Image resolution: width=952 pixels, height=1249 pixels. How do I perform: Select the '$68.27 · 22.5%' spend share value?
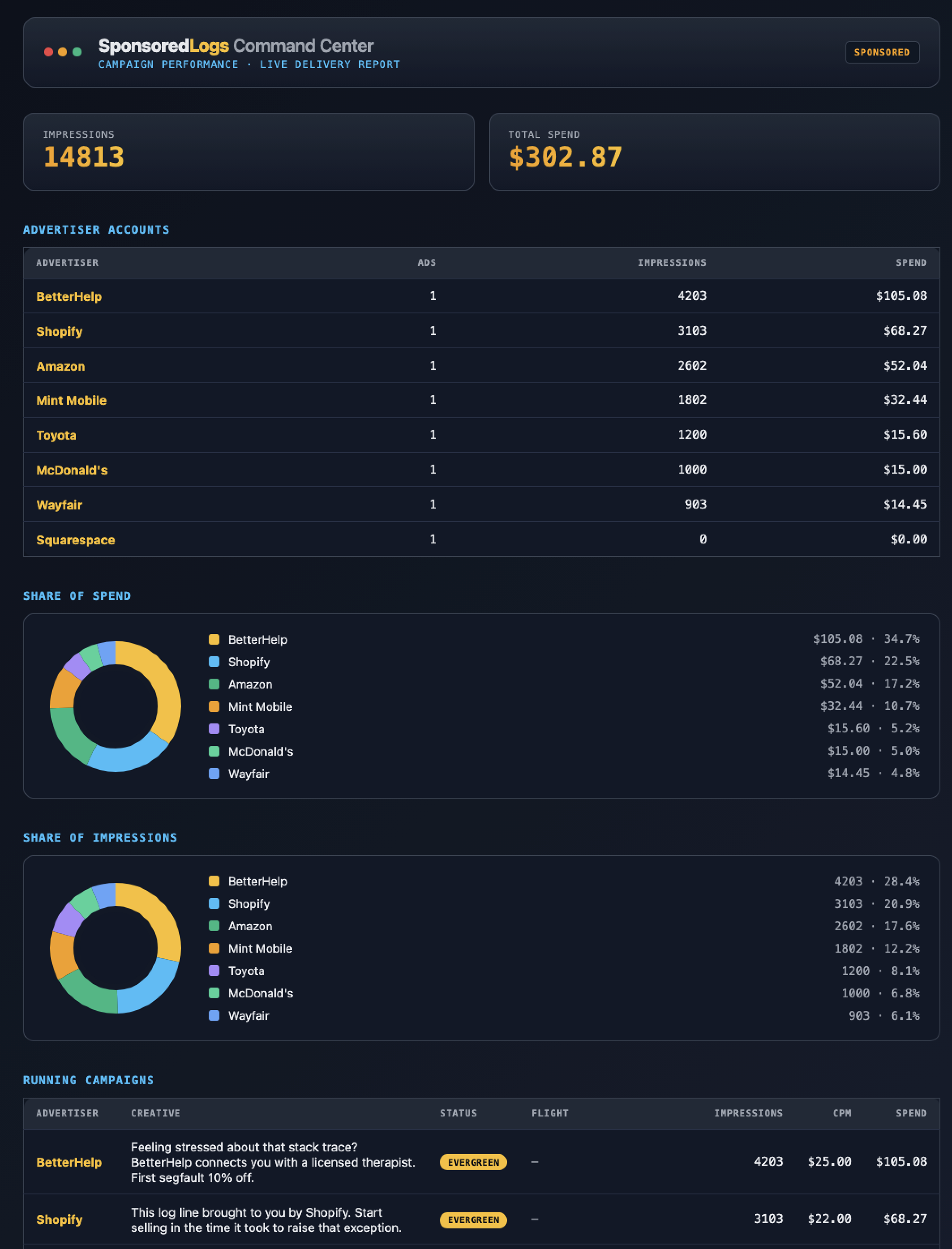click(869, 661)
